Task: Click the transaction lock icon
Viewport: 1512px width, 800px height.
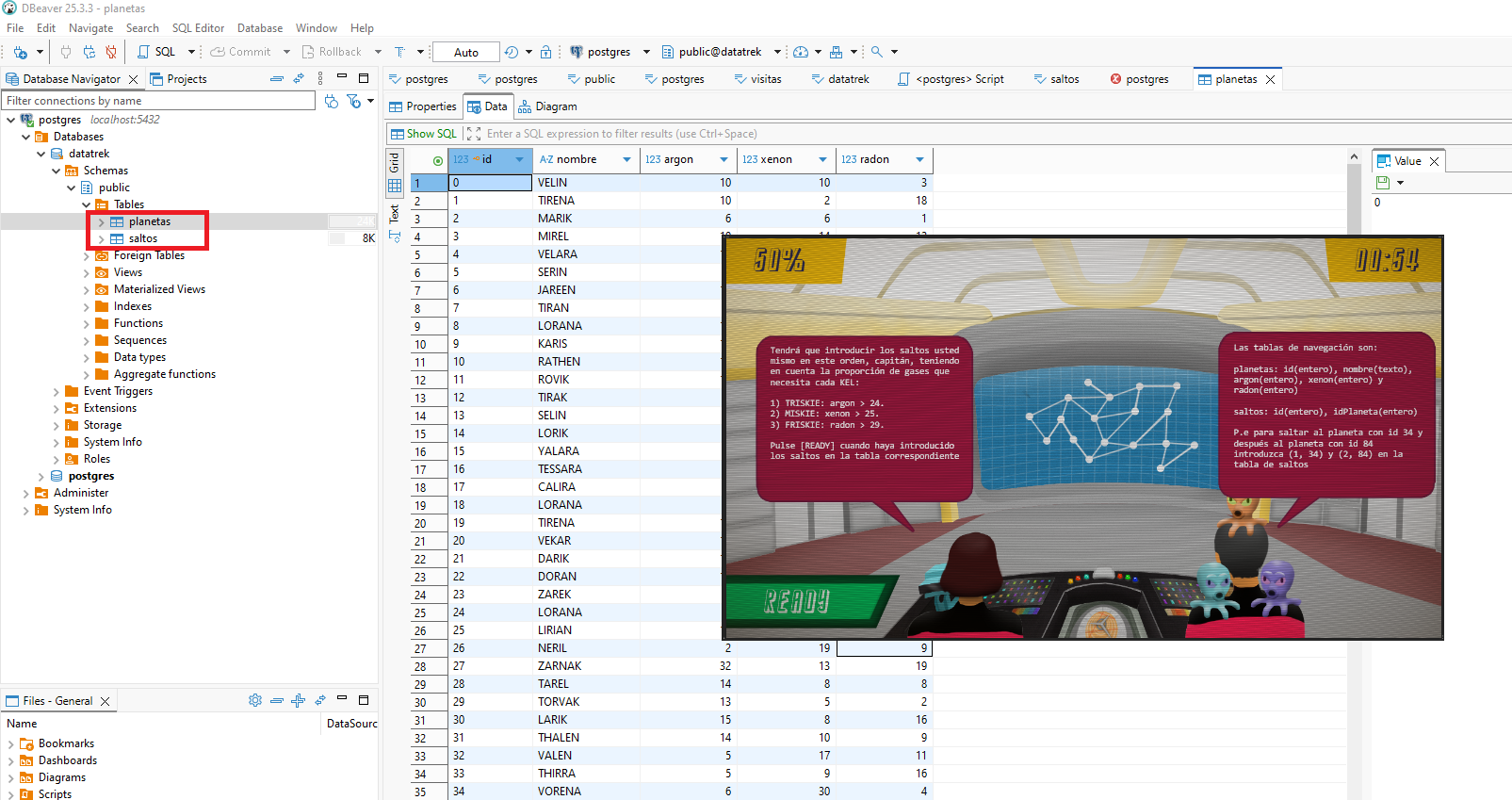Action: tap(546, 52)
